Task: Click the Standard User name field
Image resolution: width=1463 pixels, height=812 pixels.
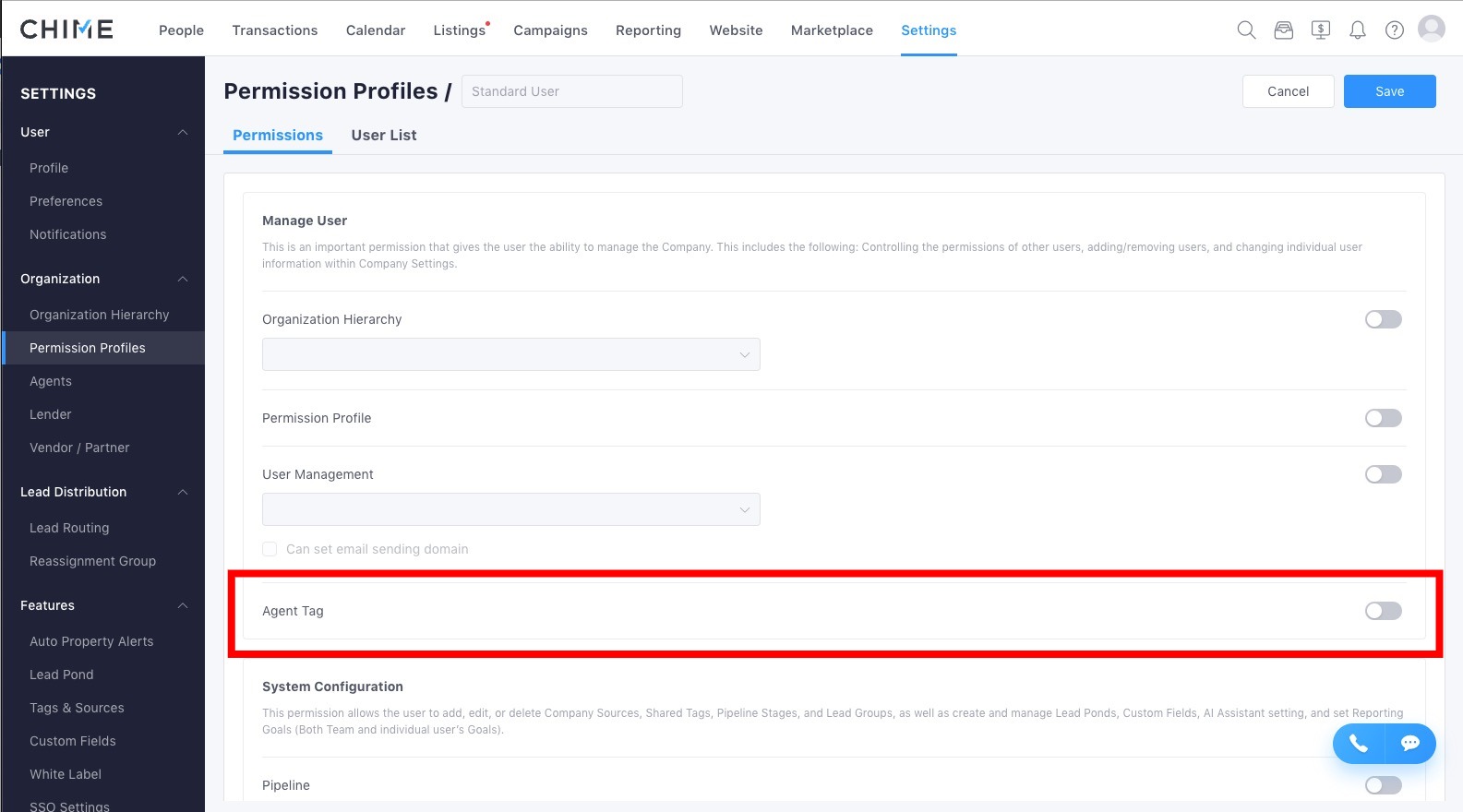Action: tap(572, 91)
